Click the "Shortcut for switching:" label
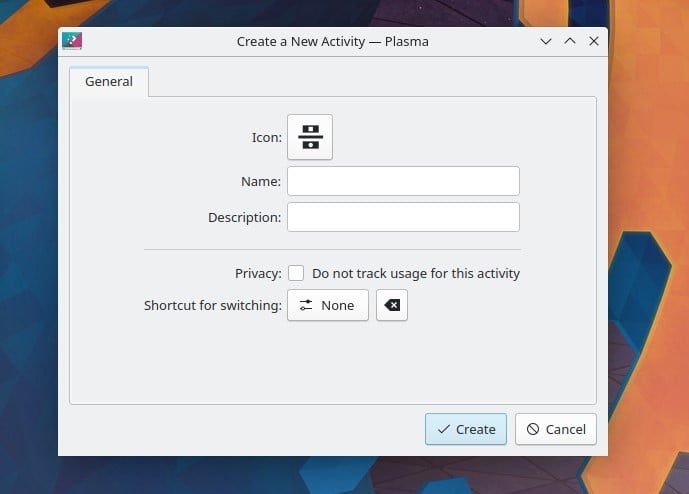Viewport: 689px width, 494px height. (213, 305)
